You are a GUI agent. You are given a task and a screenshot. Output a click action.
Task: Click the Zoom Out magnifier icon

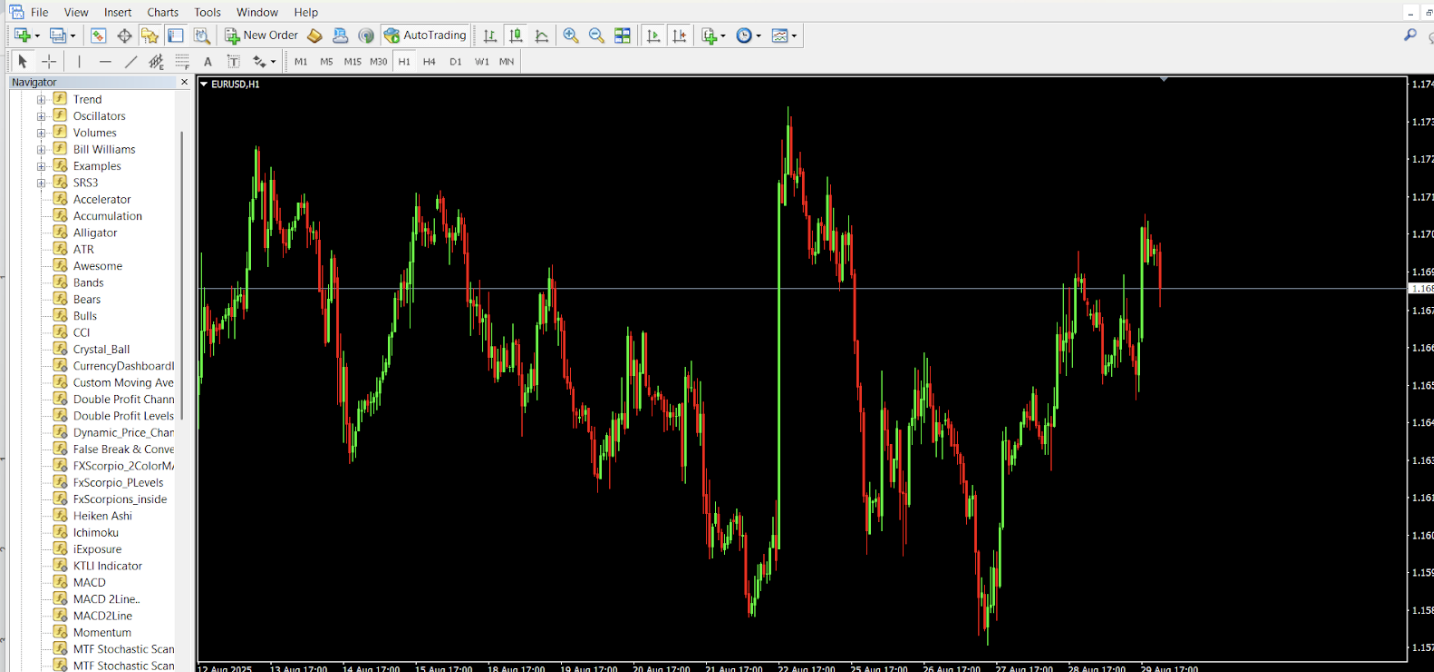point(597,36)
